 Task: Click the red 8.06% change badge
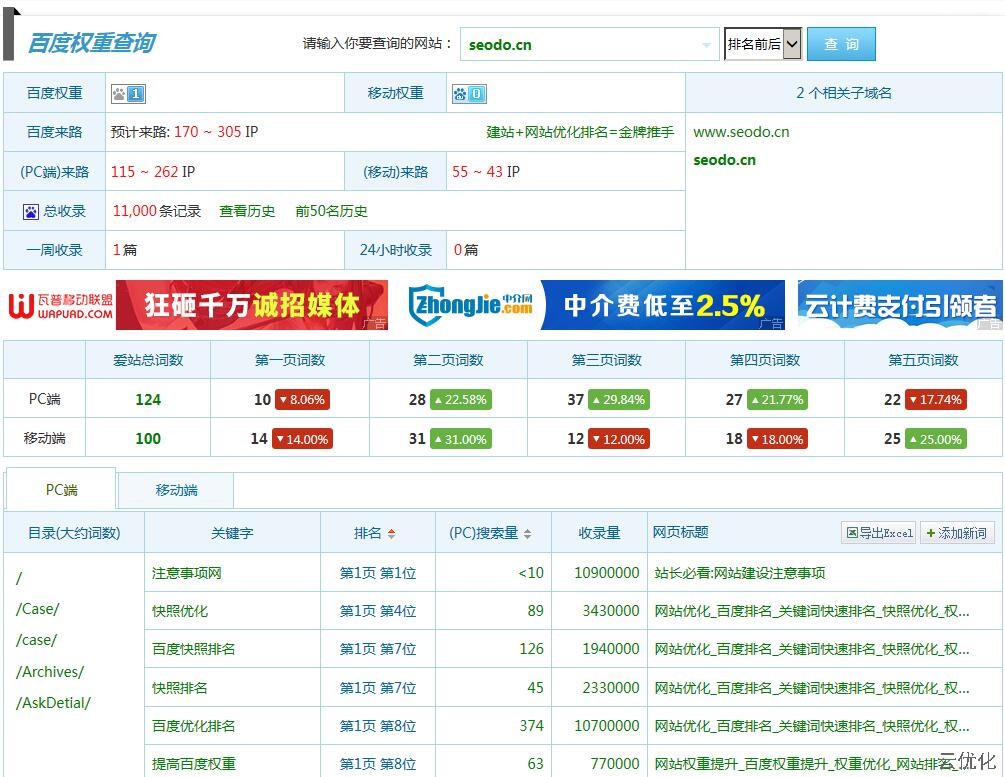(x=303, y=399)
